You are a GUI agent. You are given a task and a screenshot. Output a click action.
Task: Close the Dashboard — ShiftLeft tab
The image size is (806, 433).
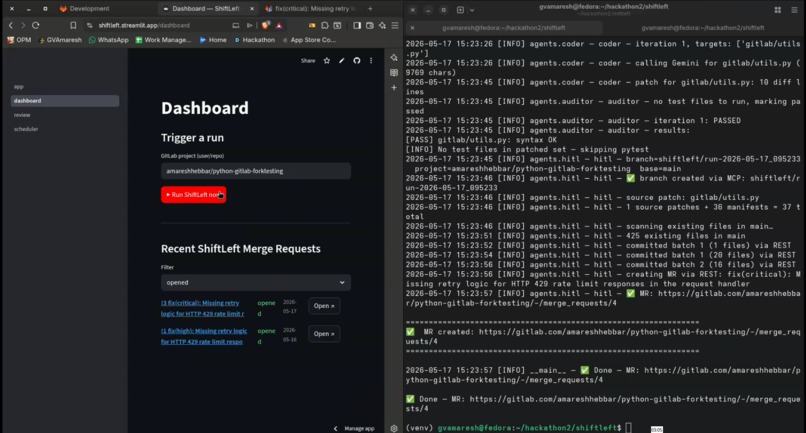[x=252, y=9]
